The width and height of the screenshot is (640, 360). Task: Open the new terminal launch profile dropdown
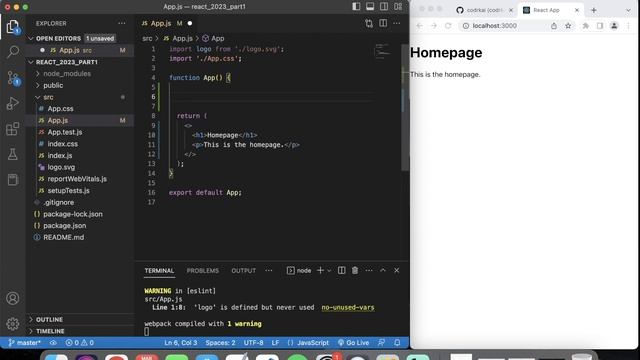click(x=329, y=270)
